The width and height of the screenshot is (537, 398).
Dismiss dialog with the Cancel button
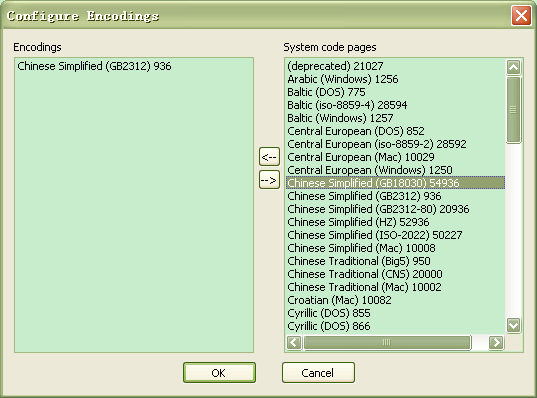point(318,372)
